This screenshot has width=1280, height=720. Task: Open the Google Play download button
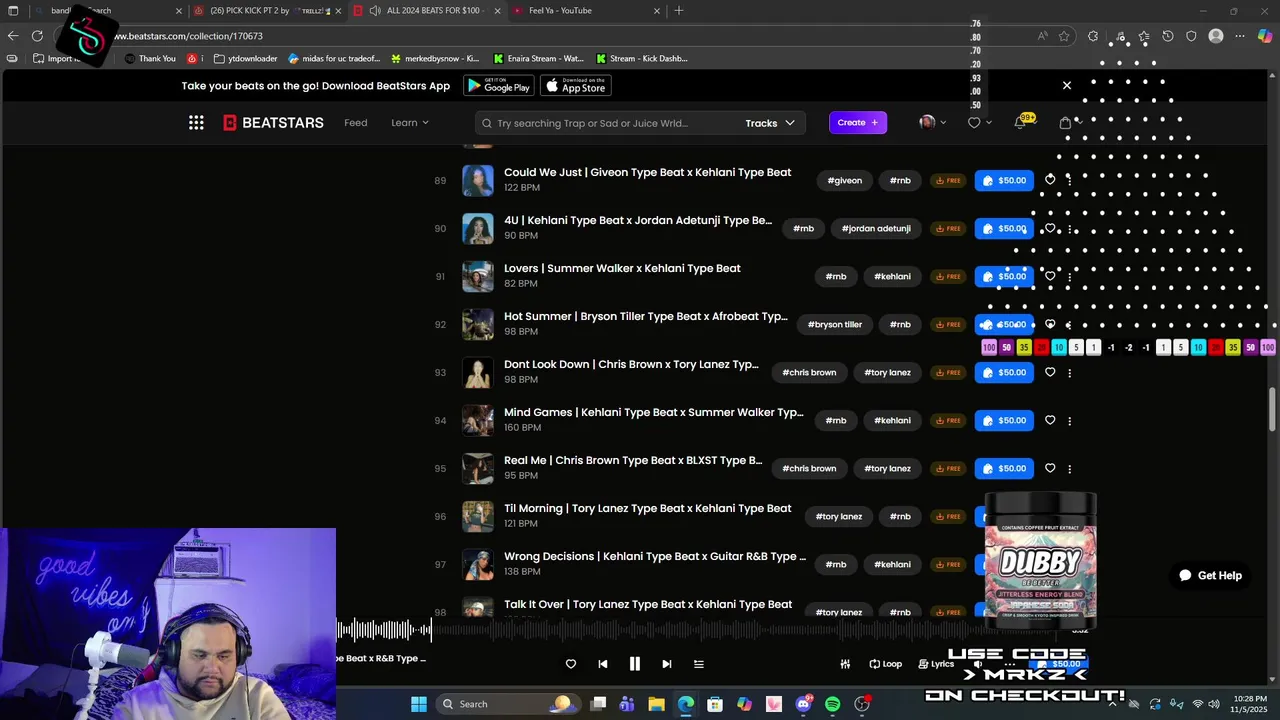tap(499, 86)
